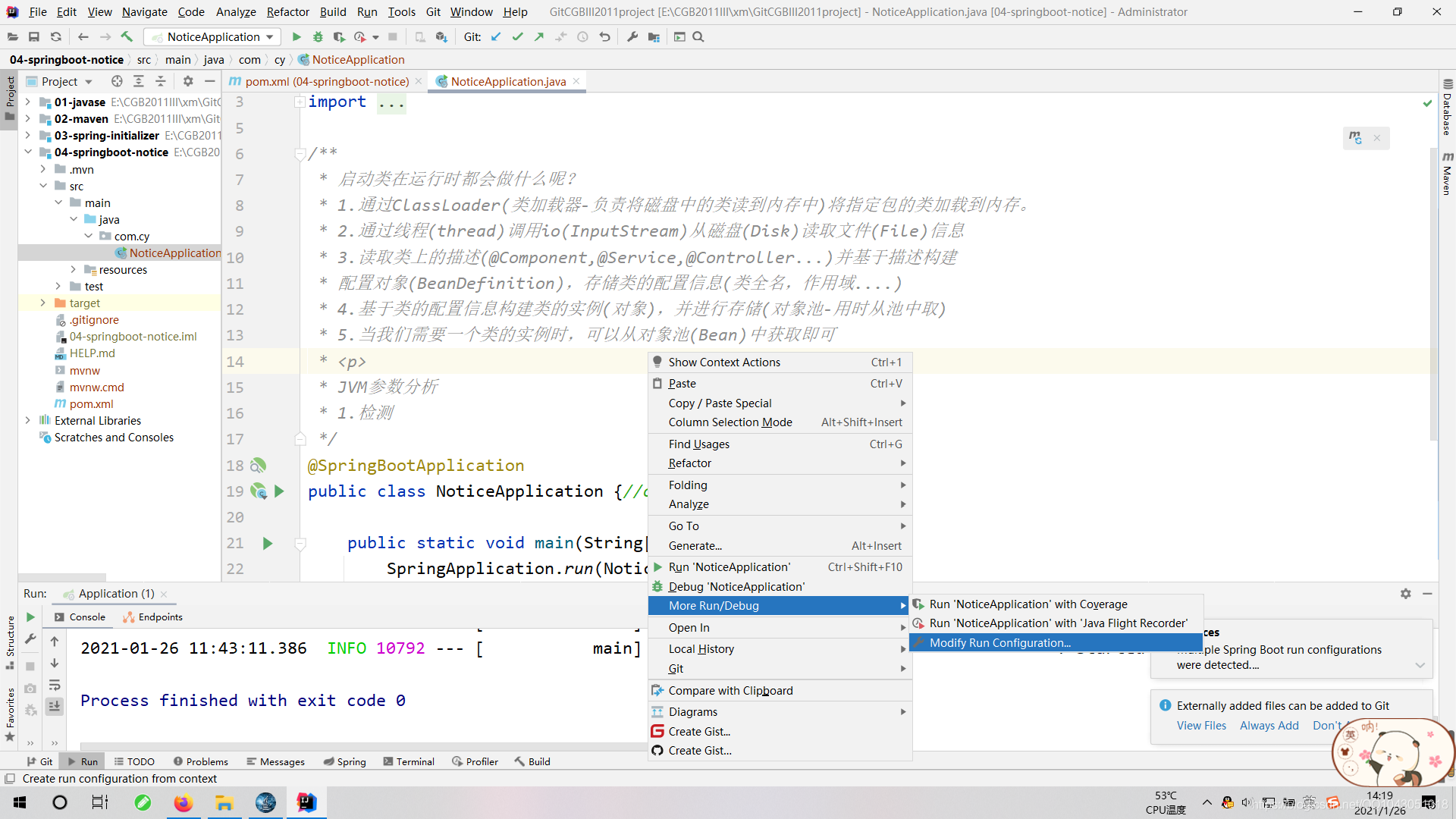1456x819 pixels.
Task: Search everywhere with the magnifier icon
Action: 698,36
